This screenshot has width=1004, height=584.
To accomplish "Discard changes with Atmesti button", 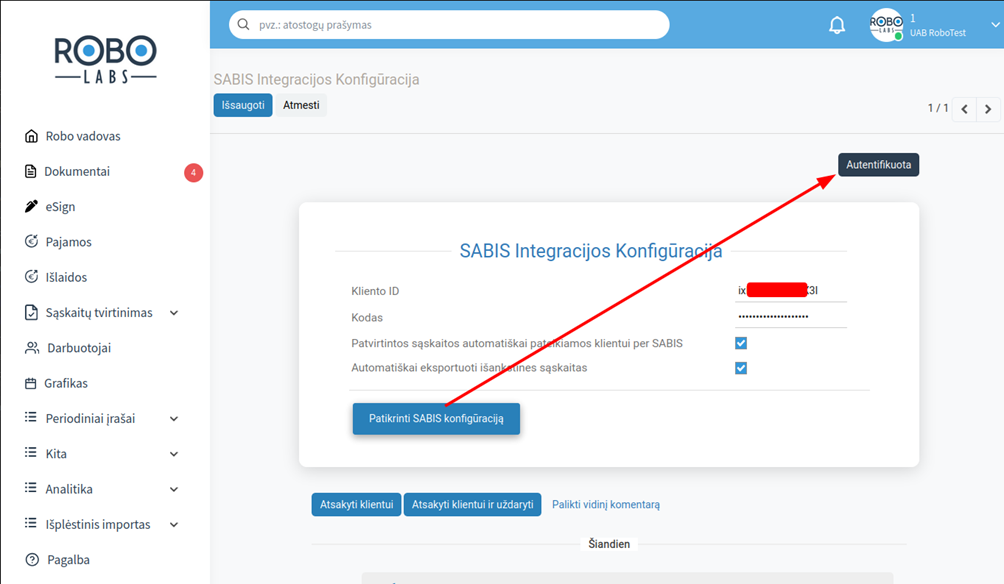I will click(301, 105).
